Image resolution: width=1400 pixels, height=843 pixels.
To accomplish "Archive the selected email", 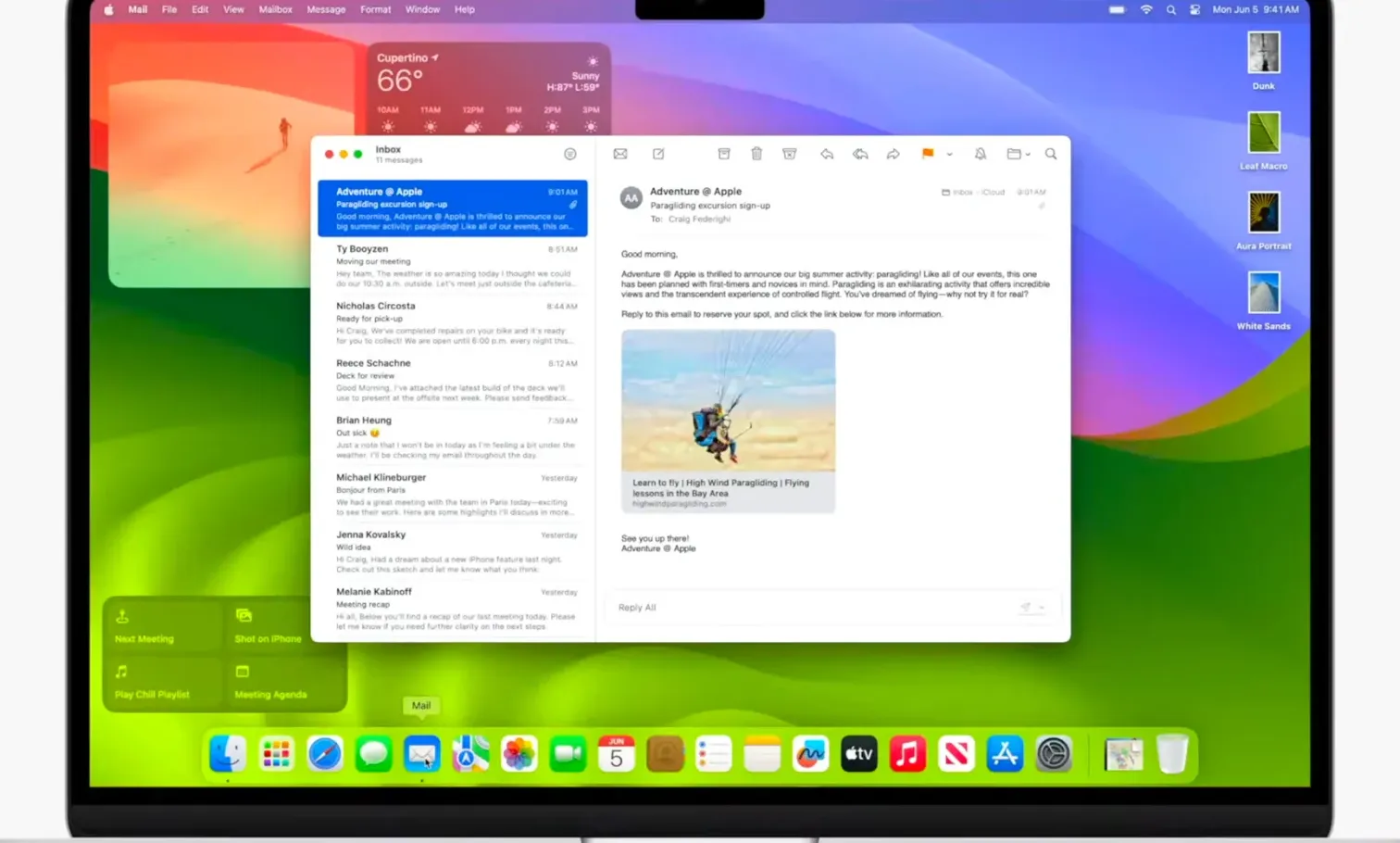I will tap(724, 154).
